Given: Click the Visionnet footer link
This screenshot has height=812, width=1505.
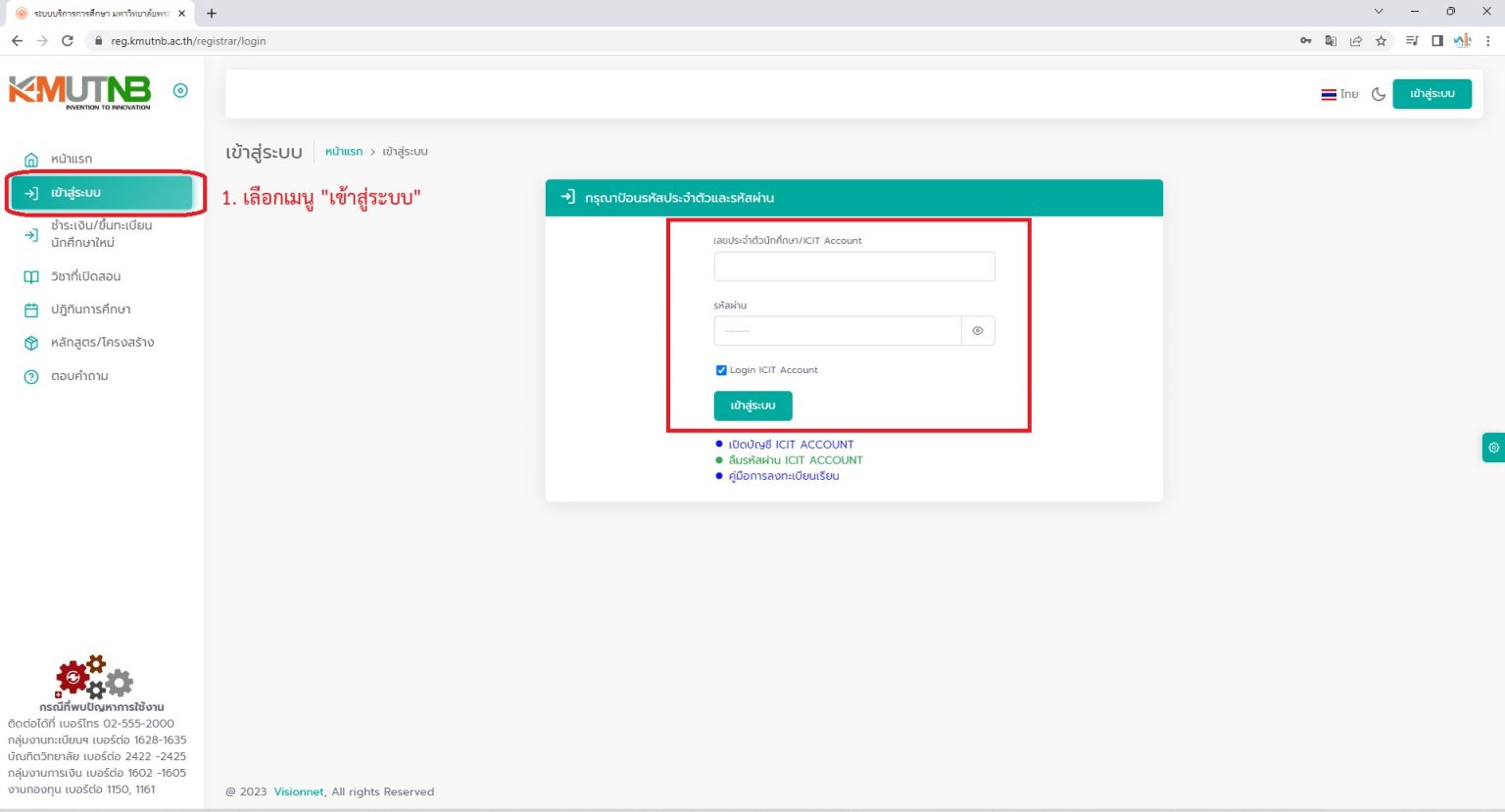Looking at the screenshot, I should tap(299, 791).
